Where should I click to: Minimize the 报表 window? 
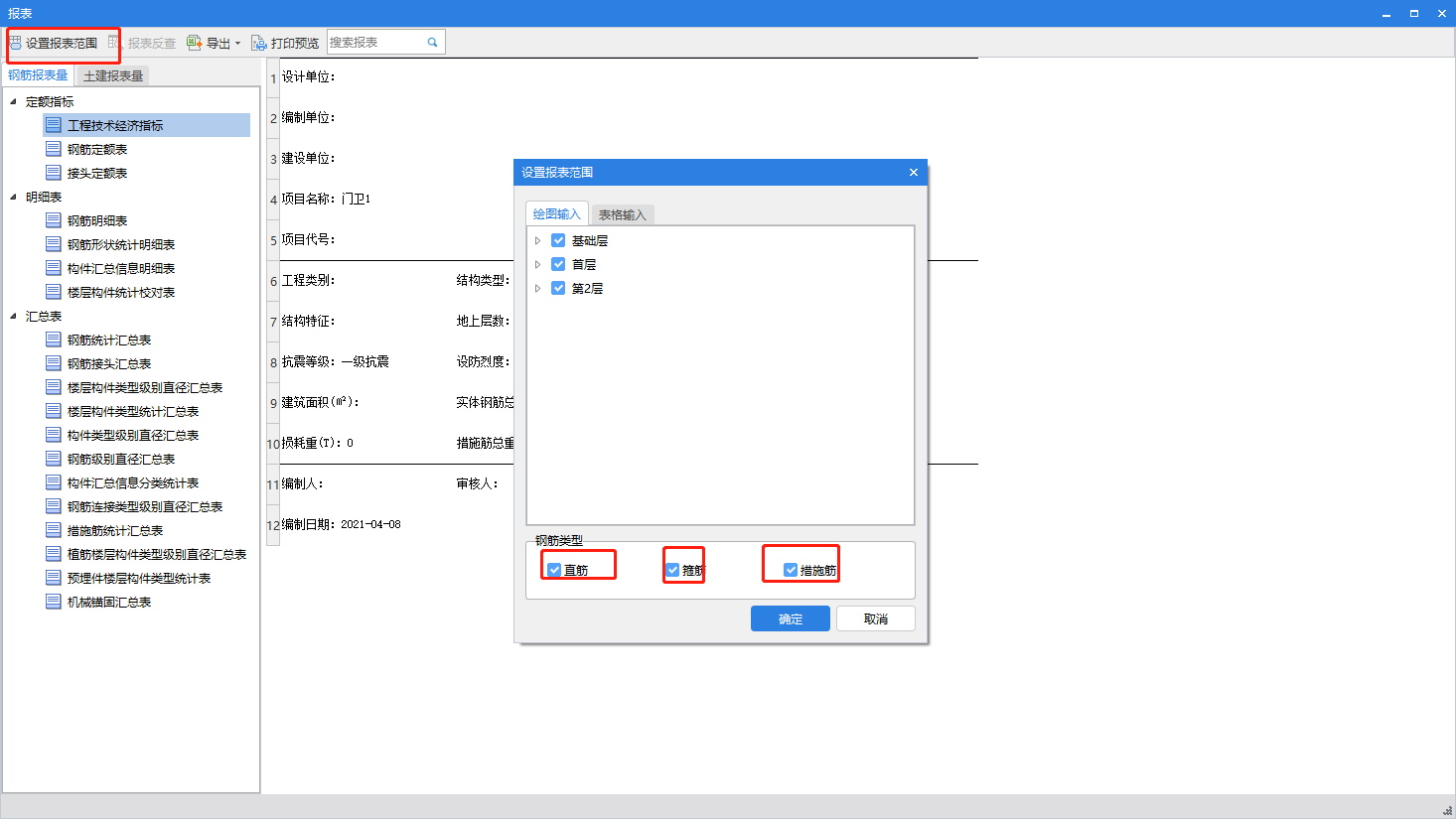pyautogui.click(x=1386, y=13)
